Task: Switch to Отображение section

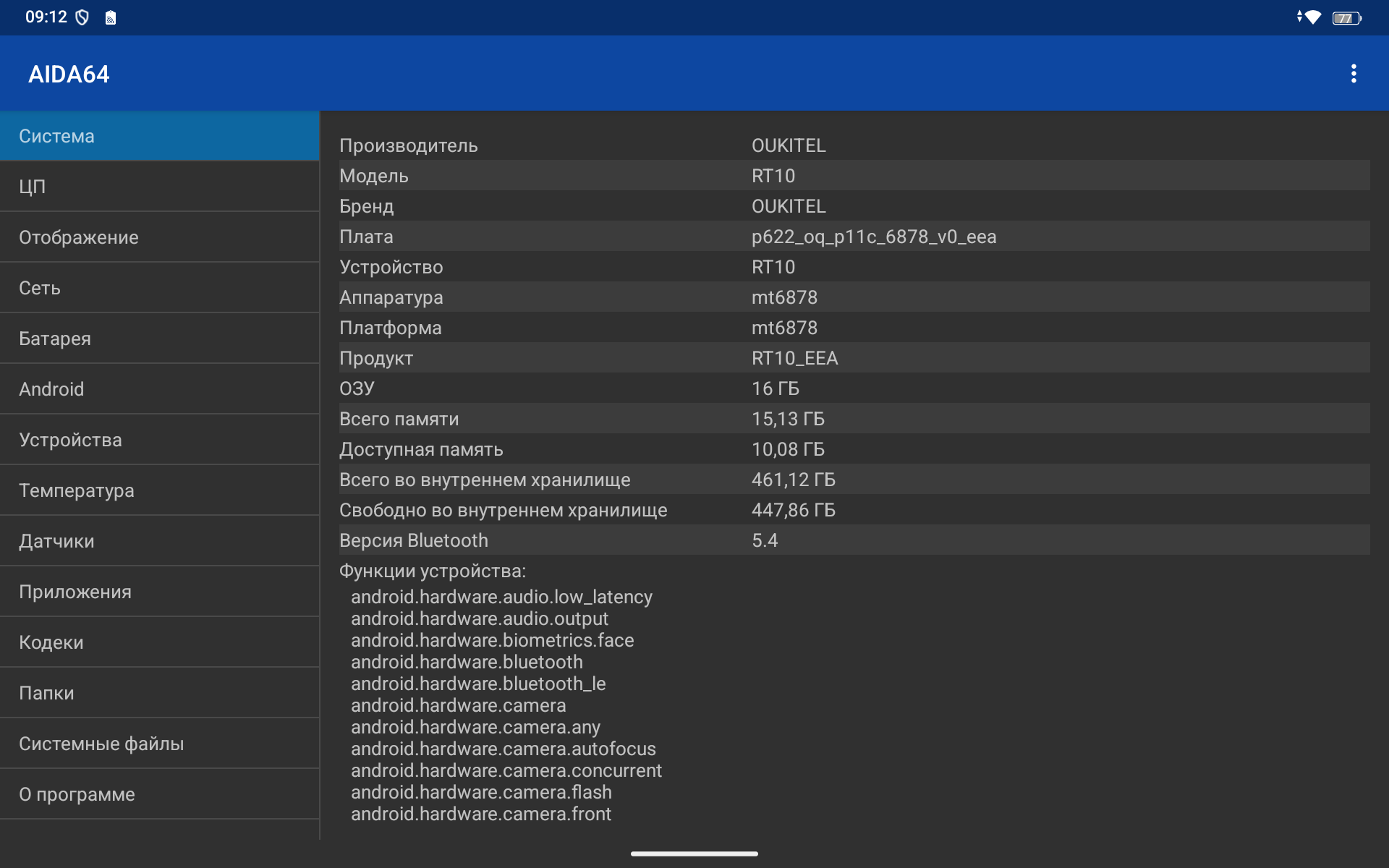Action: (159, 237)
